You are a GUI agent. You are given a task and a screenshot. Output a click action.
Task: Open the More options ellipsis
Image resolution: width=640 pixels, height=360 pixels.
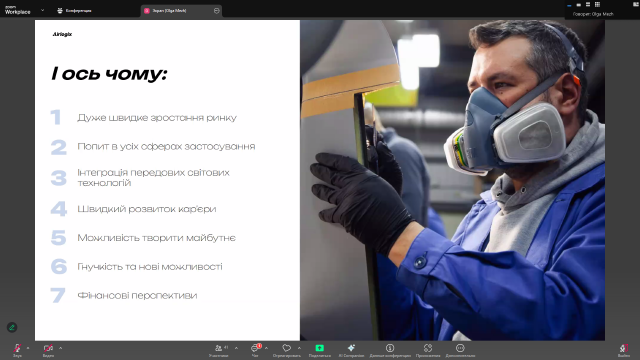click(460, 348)
